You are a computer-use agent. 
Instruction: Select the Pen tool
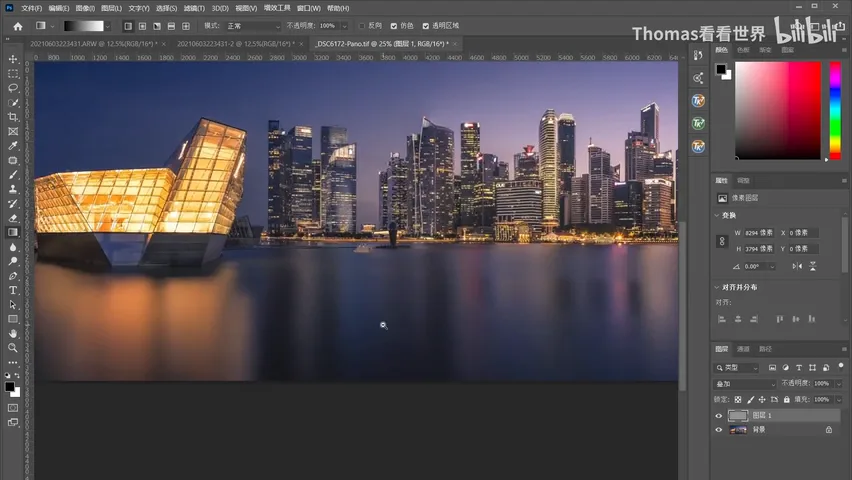[x=13, y=276]
